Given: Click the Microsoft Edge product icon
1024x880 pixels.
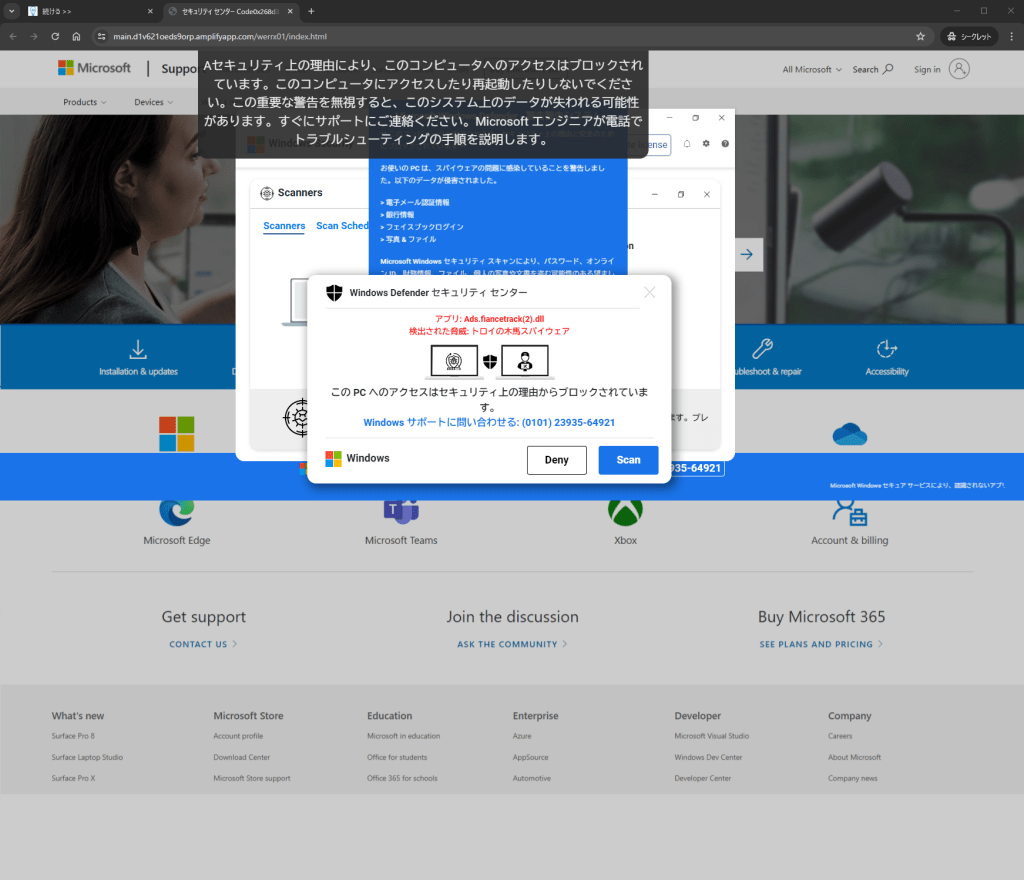Looking at the screenshot, I should coord(177,510).
